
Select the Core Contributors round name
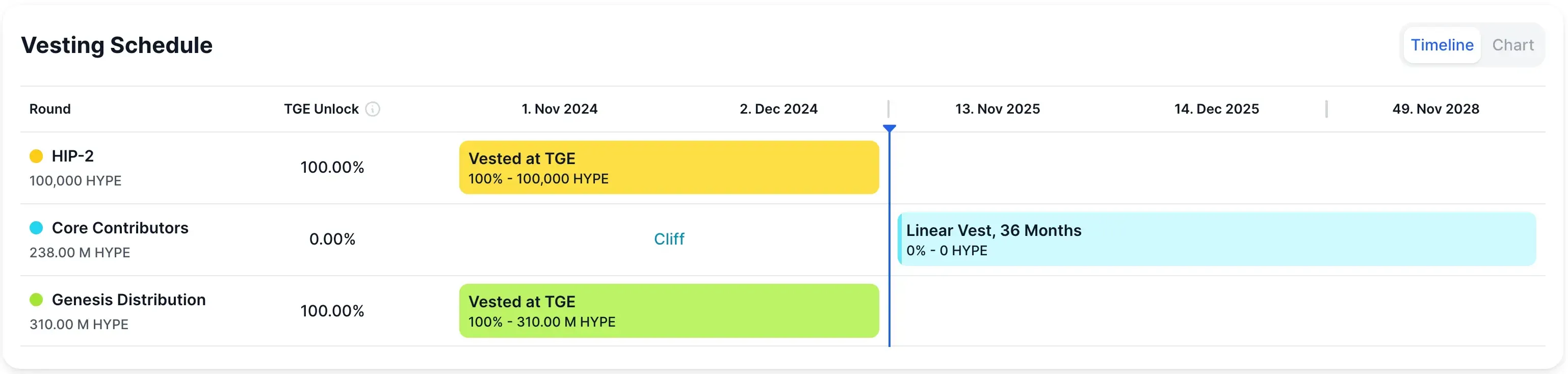pyautogui.click(x=119, y=227)
